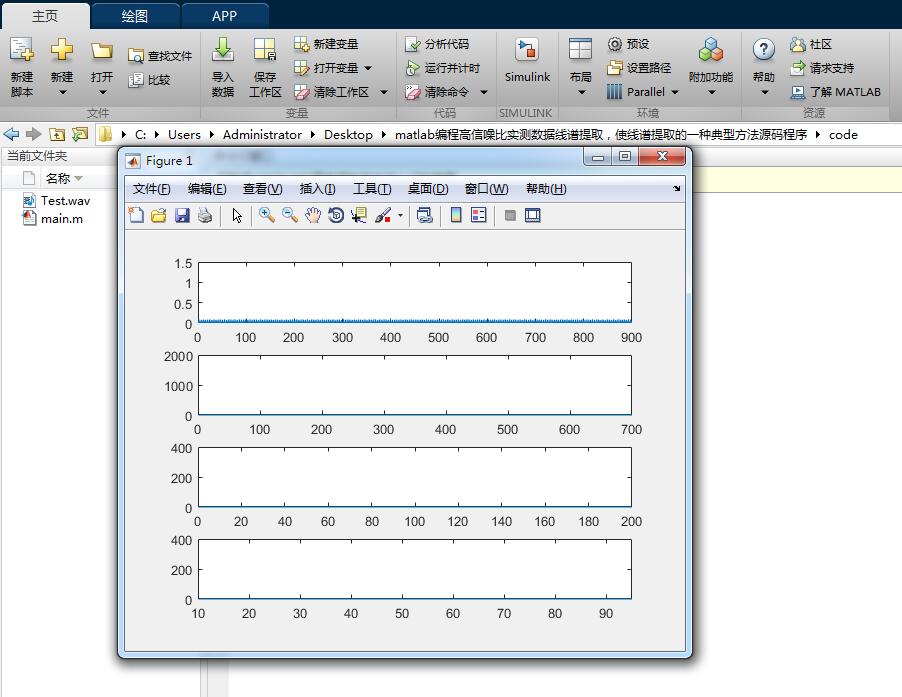Screen dimensions: 902x697
Task: Hide plot tools in Figure 1 toolbar
Action: pyautogui.click(x=510, y=216)
